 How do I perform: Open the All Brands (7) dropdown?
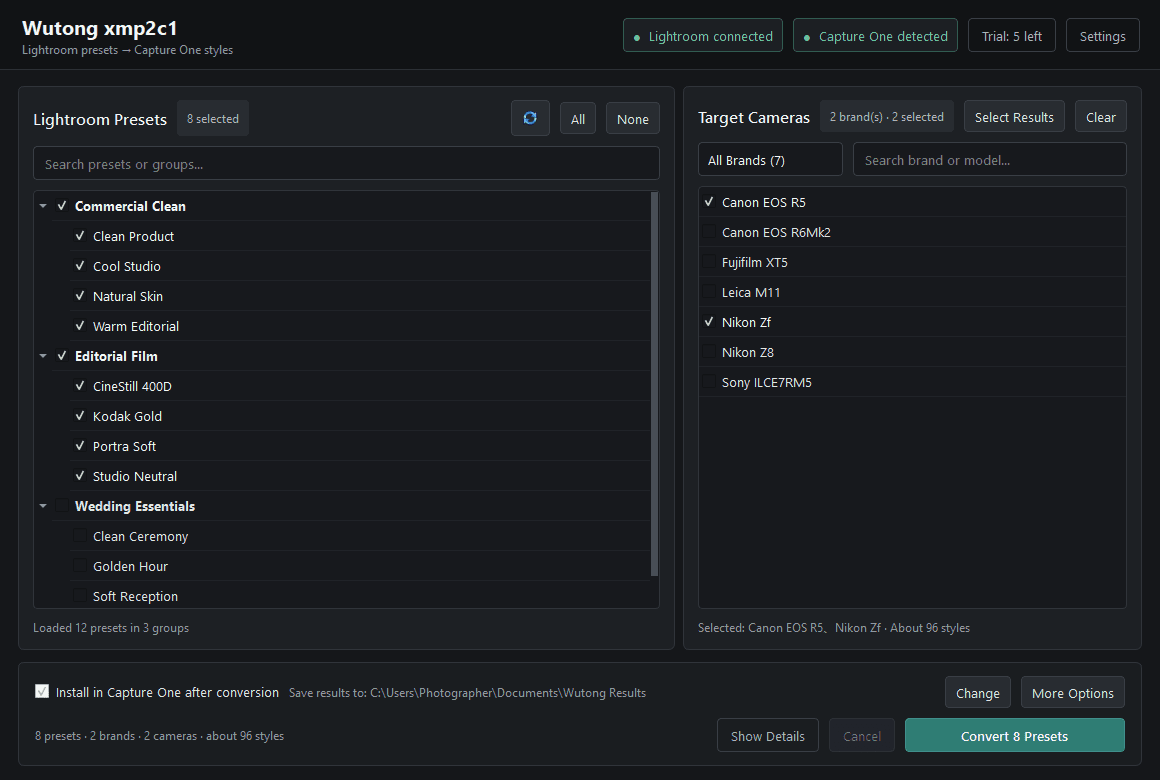[770, 160]
